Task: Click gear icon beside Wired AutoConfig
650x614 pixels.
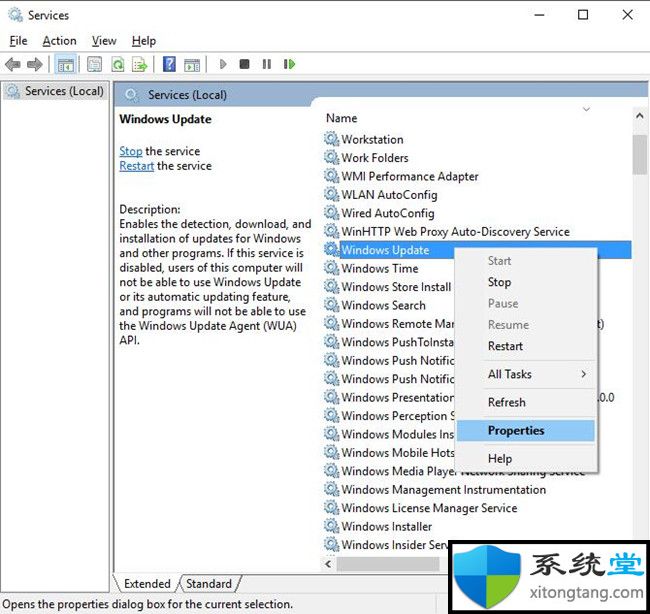Action: [x=331, y=213]
